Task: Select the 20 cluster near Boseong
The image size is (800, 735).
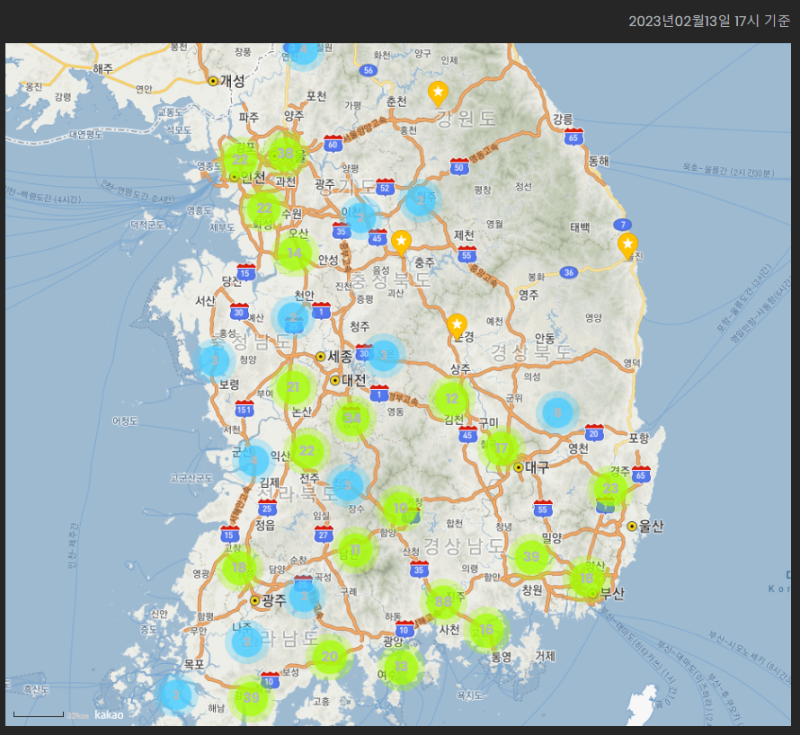Action: coord(330,657)
